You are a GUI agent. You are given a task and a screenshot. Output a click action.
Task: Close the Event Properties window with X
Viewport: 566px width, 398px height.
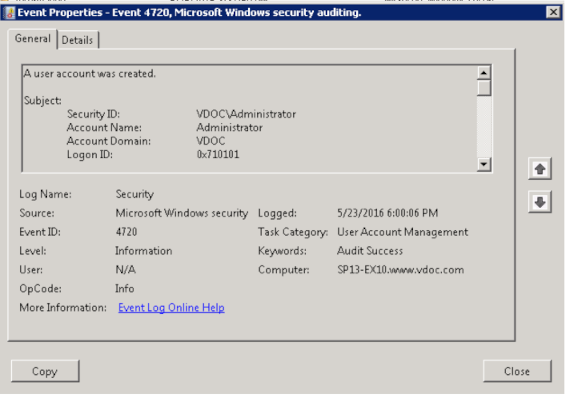pyautogui.click(x=553, y=12)
